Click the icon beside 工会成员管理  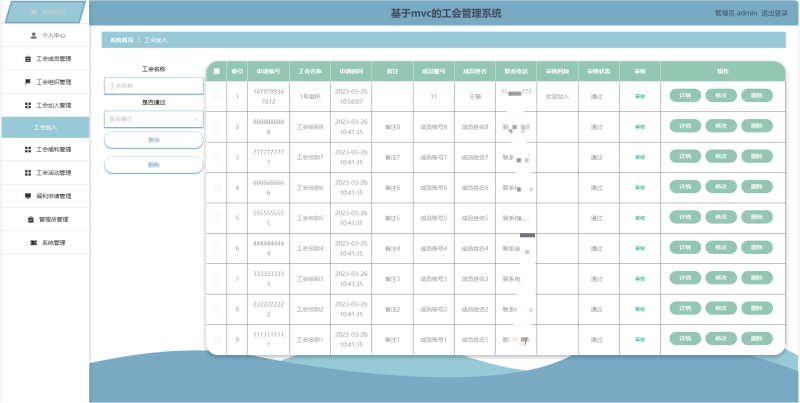[28, 59]
